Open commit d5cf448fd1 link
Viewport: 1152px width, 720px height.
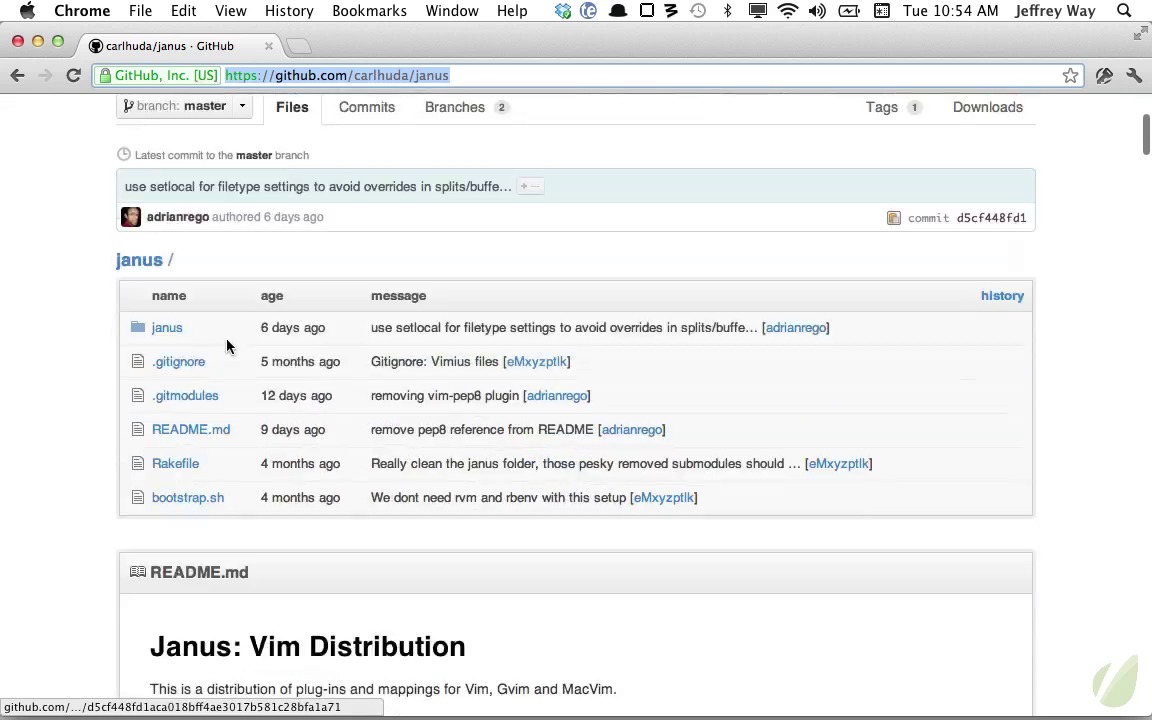coord(991,217)
